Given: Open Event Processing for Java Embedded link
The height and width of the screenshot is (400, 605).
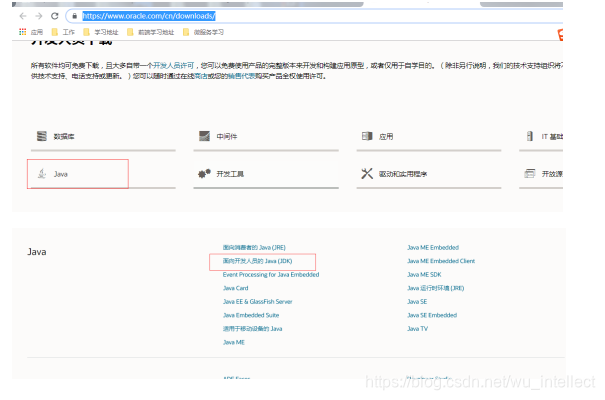Looking at the screenshot, I should (x=271, y=275).
